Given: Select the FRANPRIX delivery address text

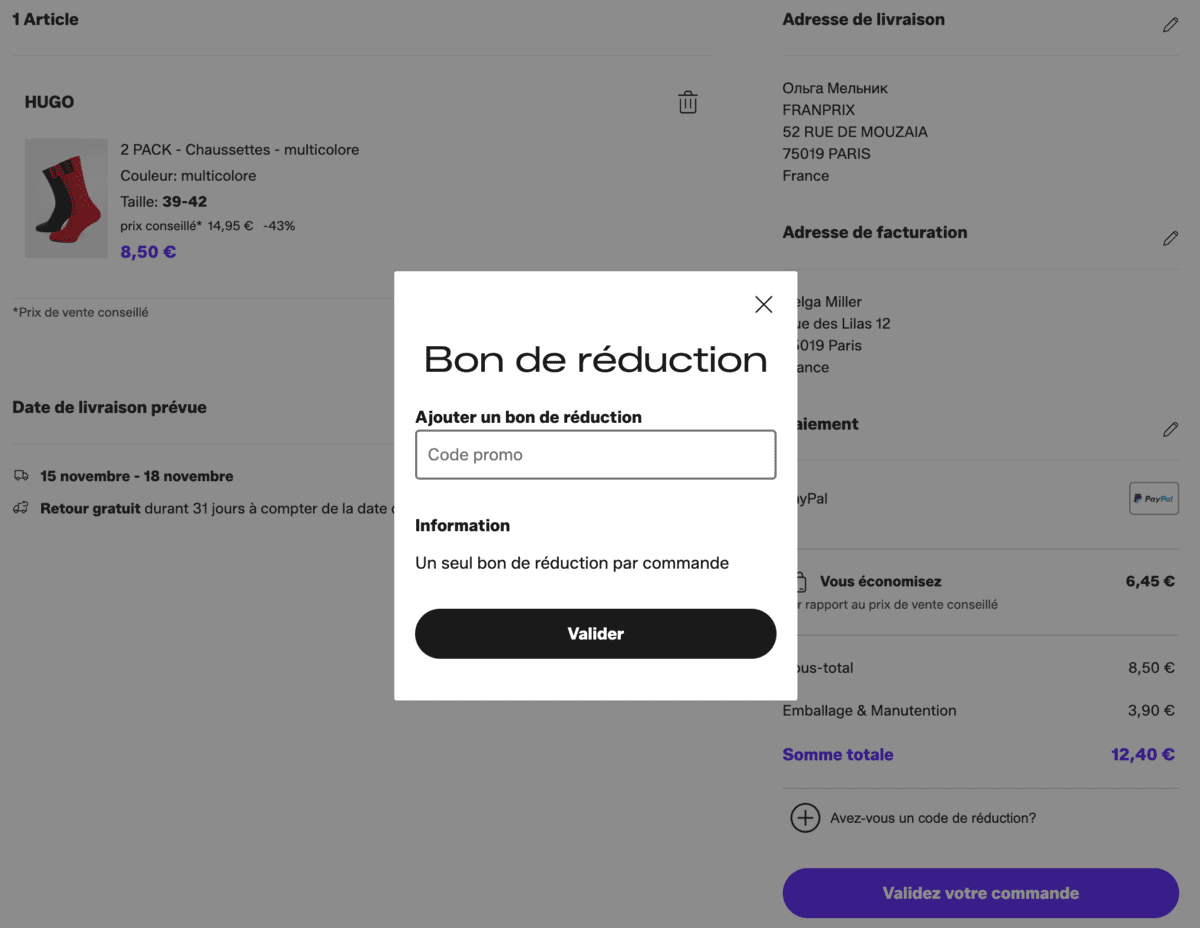Looking at the screenshot, I should 821,110.
